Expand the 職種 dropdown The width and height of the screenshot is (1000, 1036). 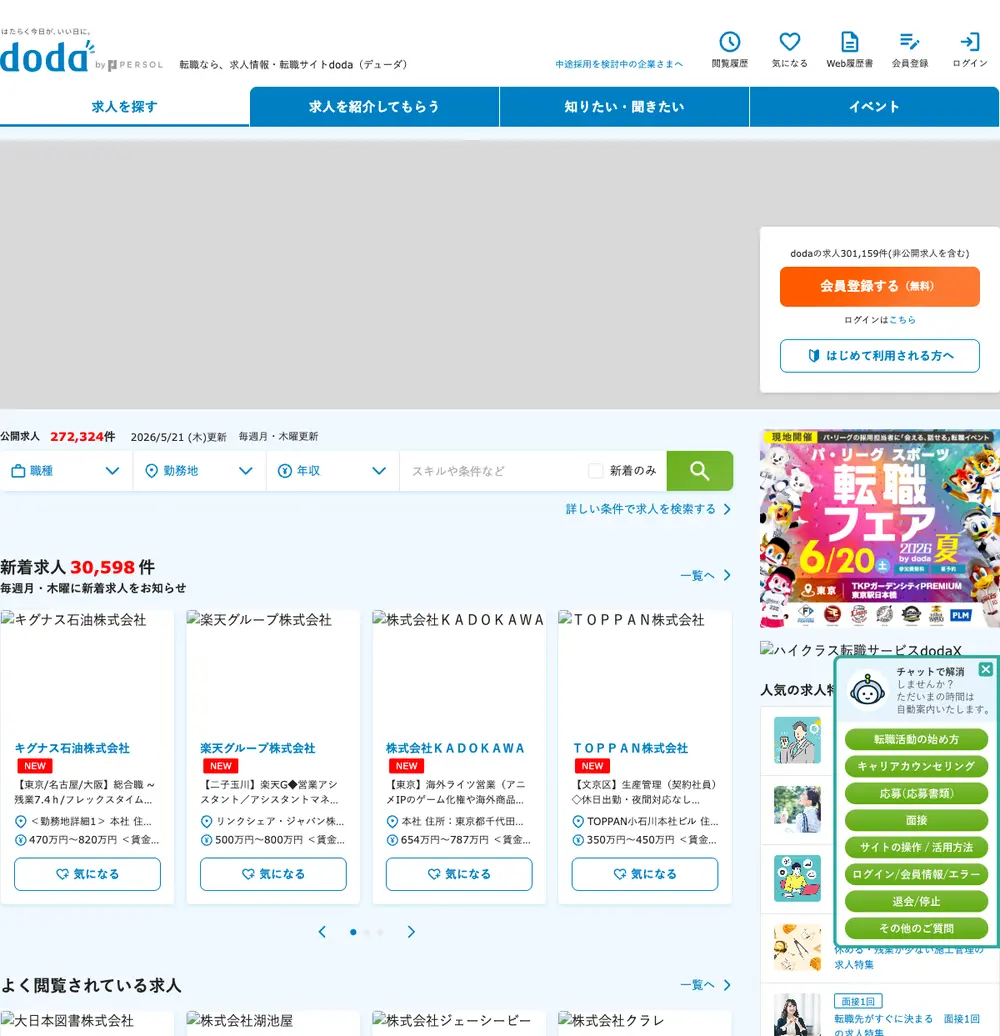[x=66, y=471]
